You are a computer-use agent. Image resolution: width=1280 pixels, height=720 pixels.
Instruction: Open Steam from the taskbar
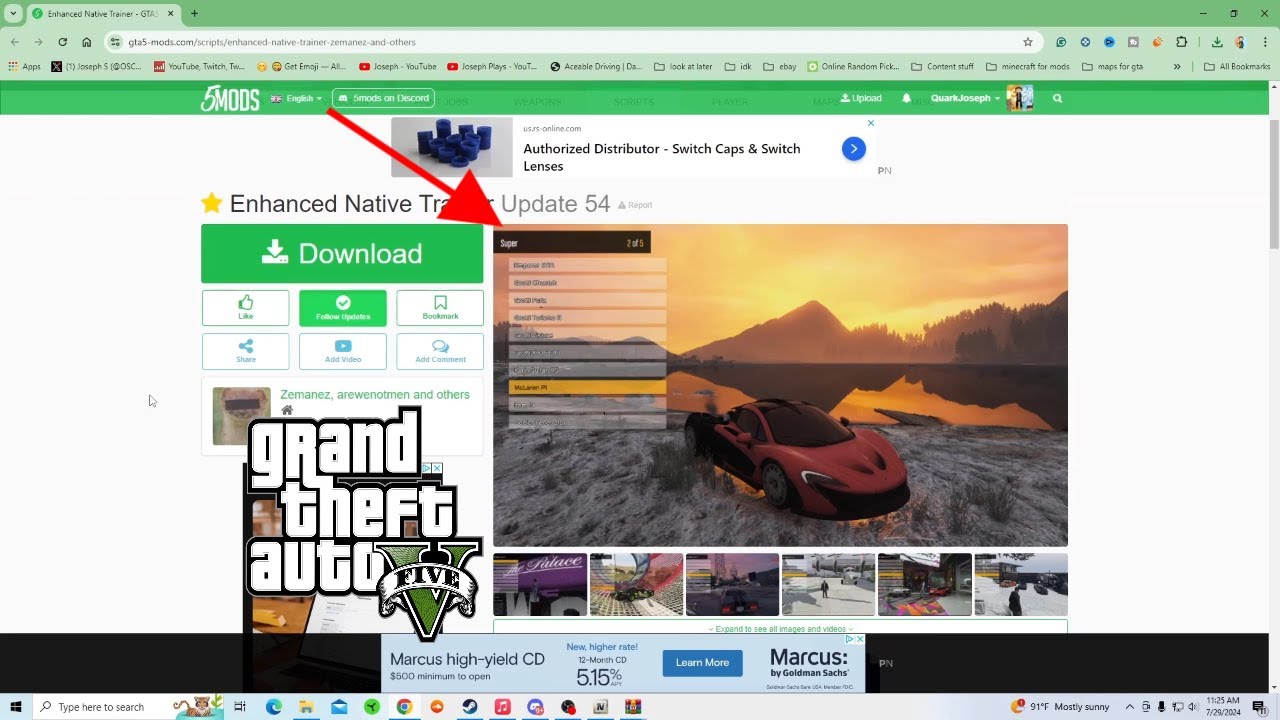pos(469,707)
